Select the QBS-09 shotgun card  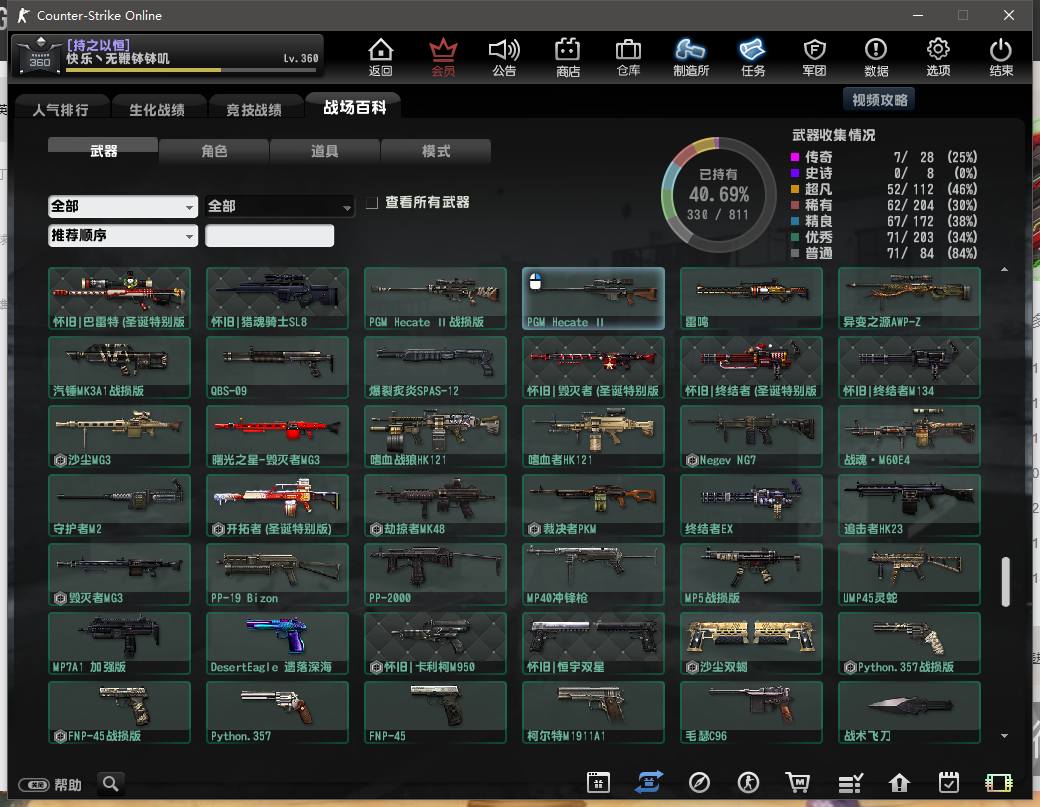277,367
